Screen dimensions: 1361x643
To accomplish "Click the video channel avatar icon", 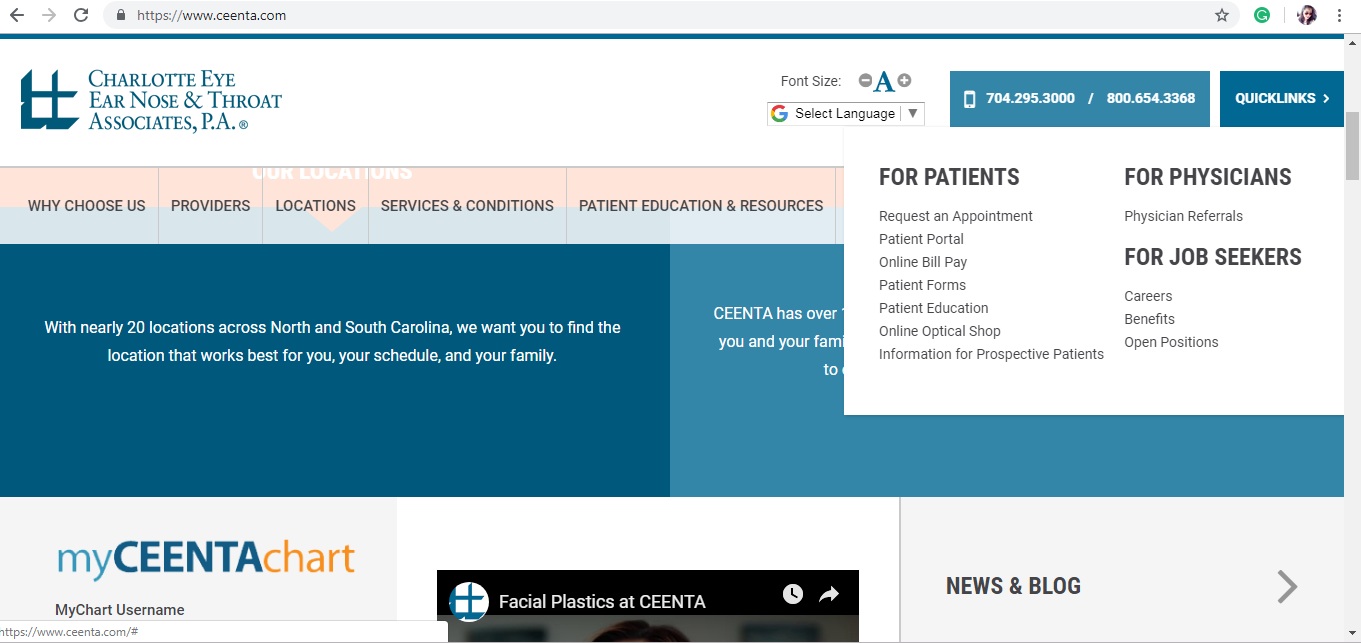I will pos(468,601).
